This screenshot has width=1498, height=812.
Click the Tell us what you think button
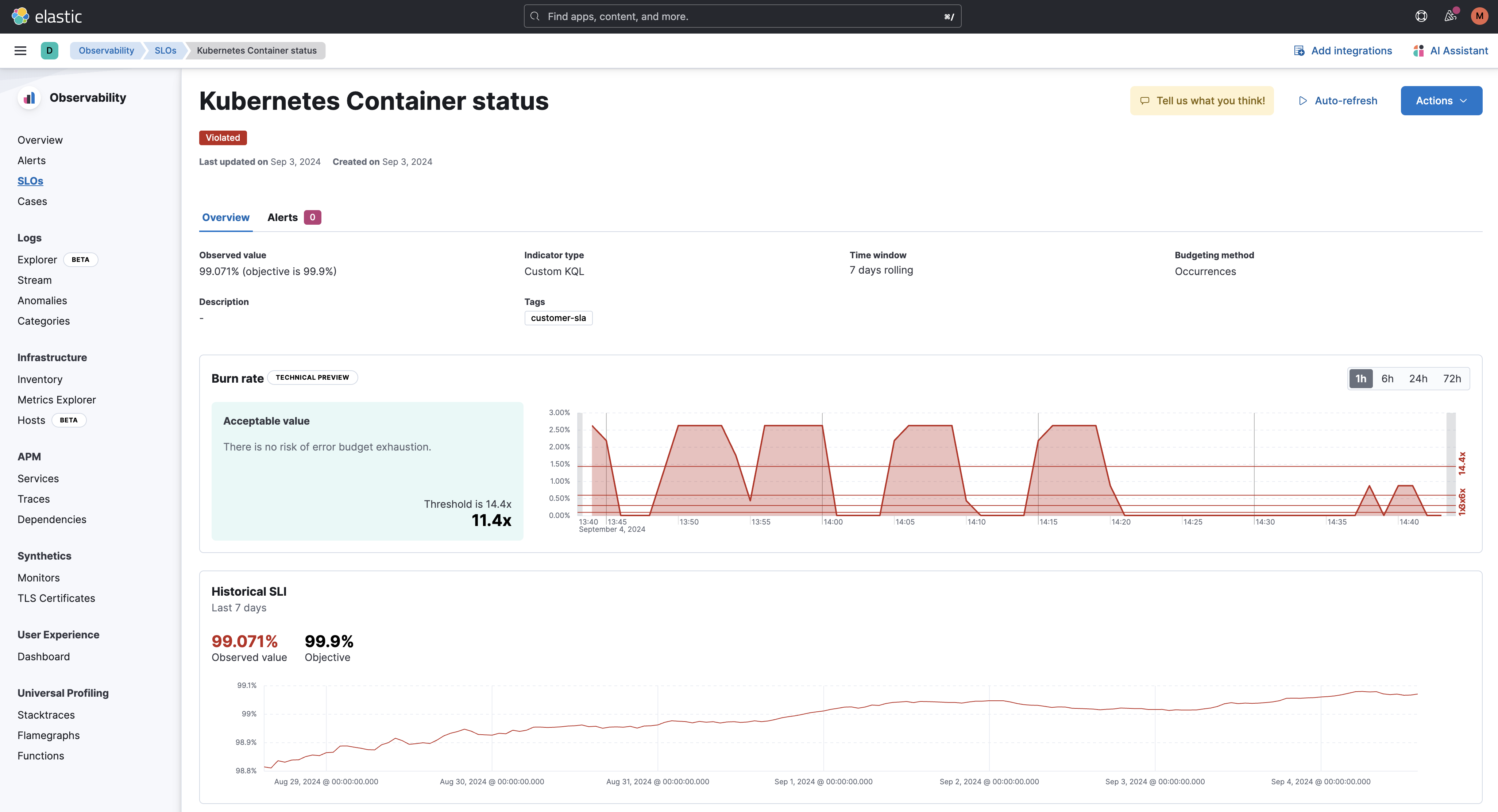tap(1201, 100)
